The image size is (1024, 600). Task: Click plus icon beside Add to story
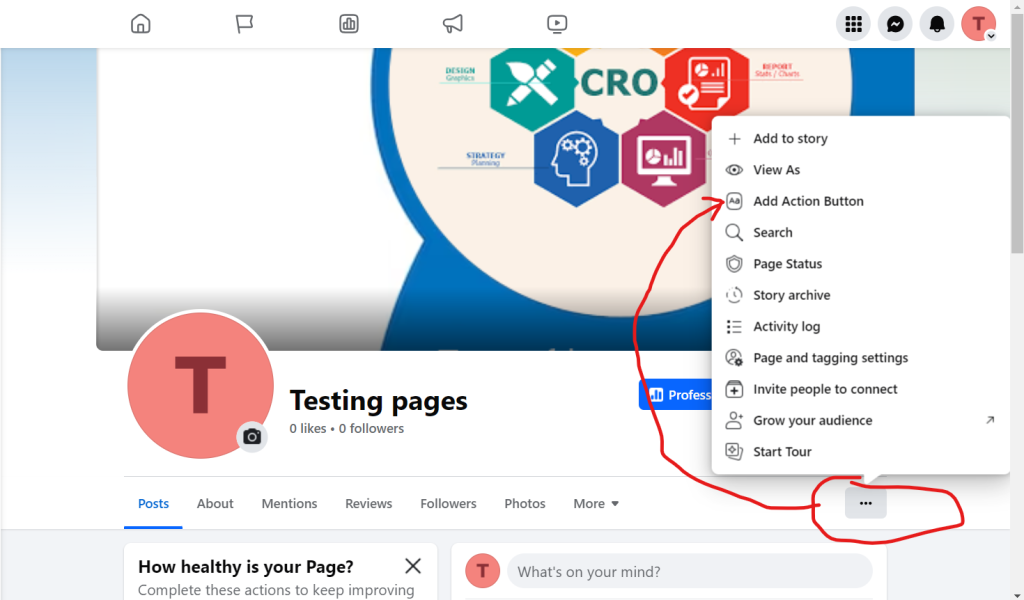734,138
